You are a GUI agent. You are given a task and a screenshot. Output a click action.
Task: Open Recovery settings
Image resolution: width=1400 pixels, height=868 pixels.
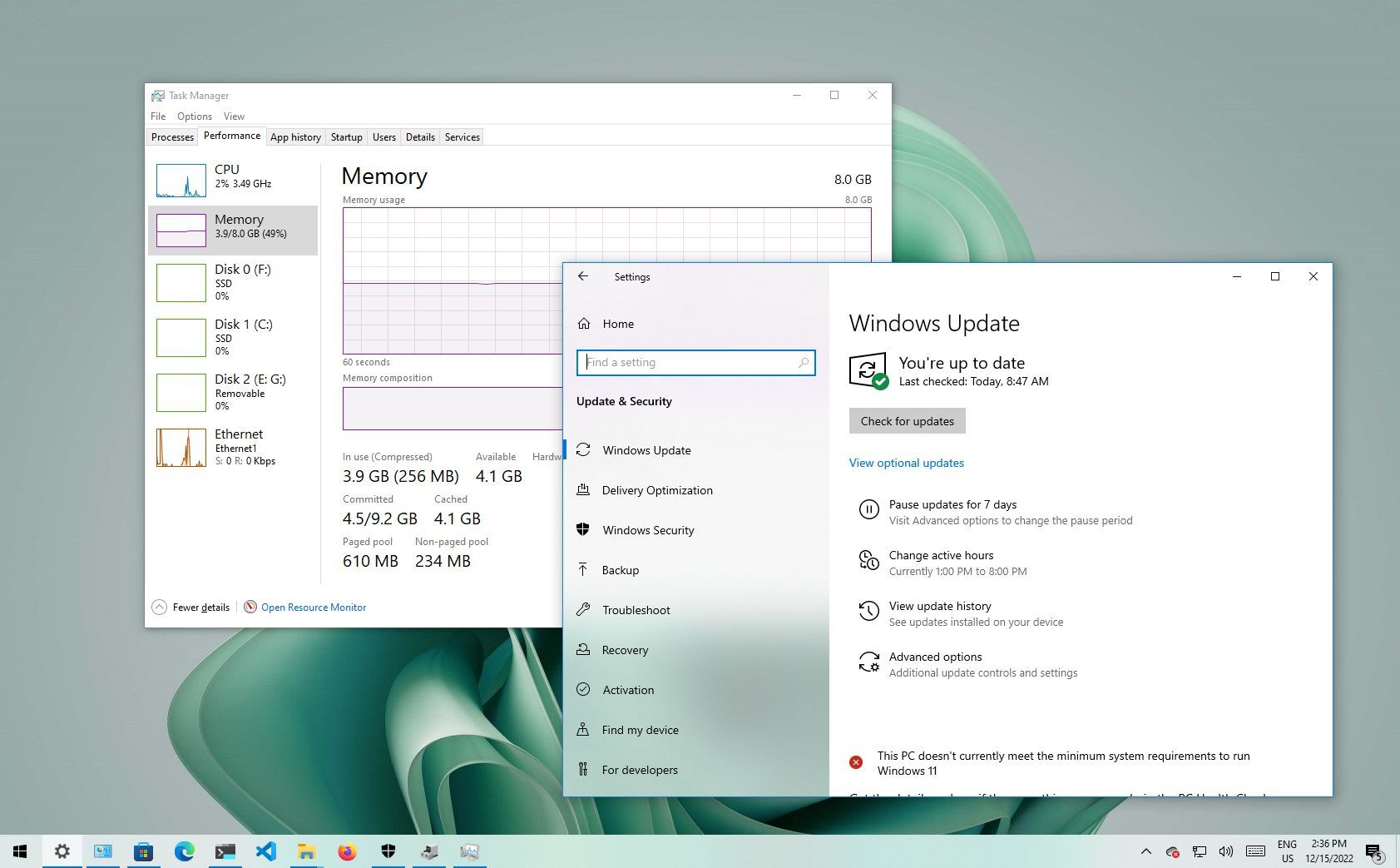[x=625, y=650]
